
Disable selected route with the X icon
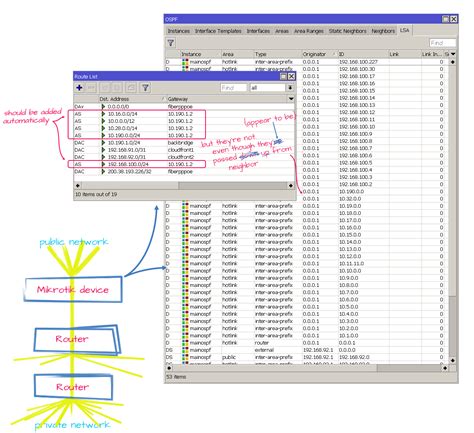(x=117, y=88)
